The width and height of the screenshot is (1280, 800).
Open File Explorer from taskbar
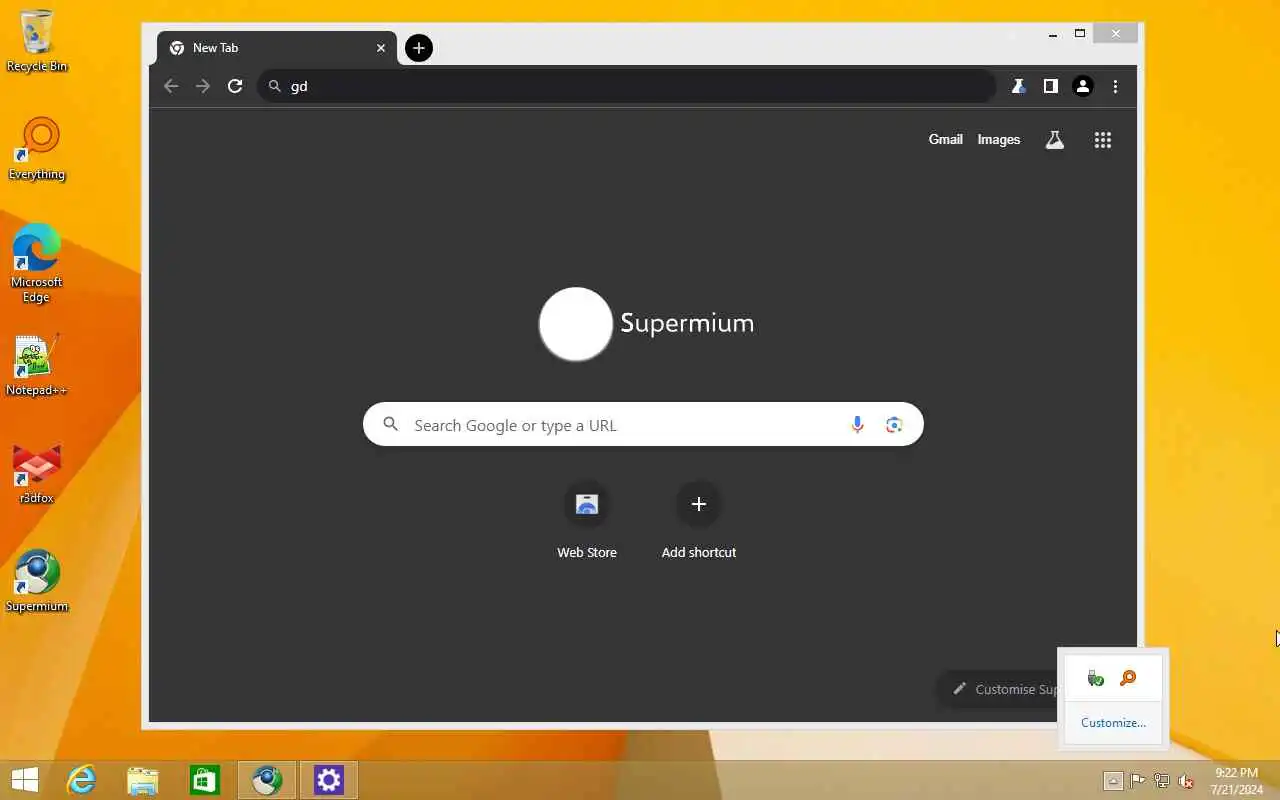click(x=143, y=780)
